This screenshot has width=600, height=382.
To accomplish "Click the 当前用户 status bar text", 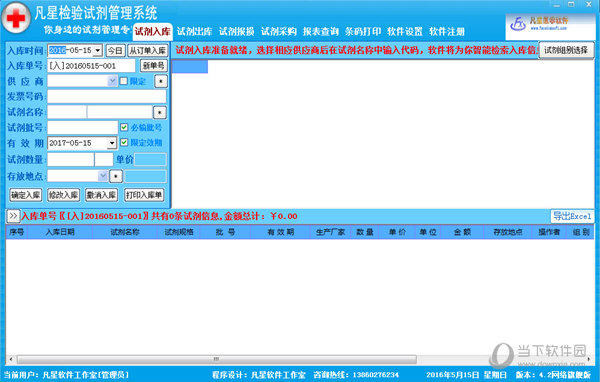I will tap(66, 375).
